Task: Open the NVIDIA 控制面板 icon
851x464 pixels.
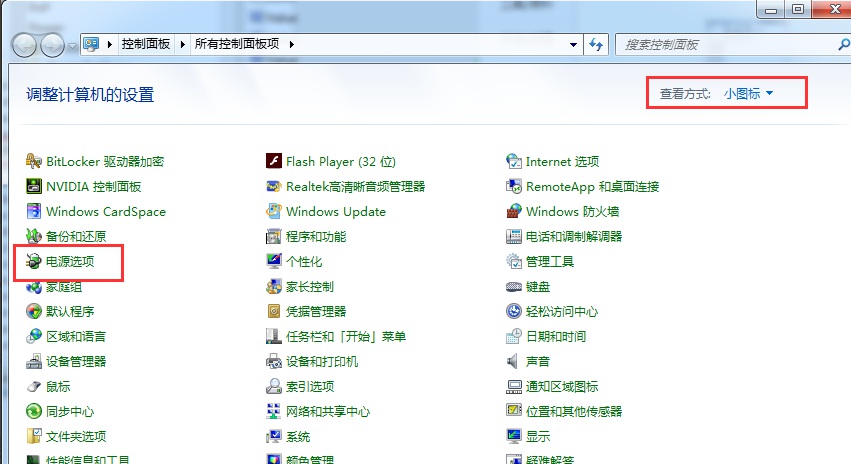Action: (x=35, y=186)
